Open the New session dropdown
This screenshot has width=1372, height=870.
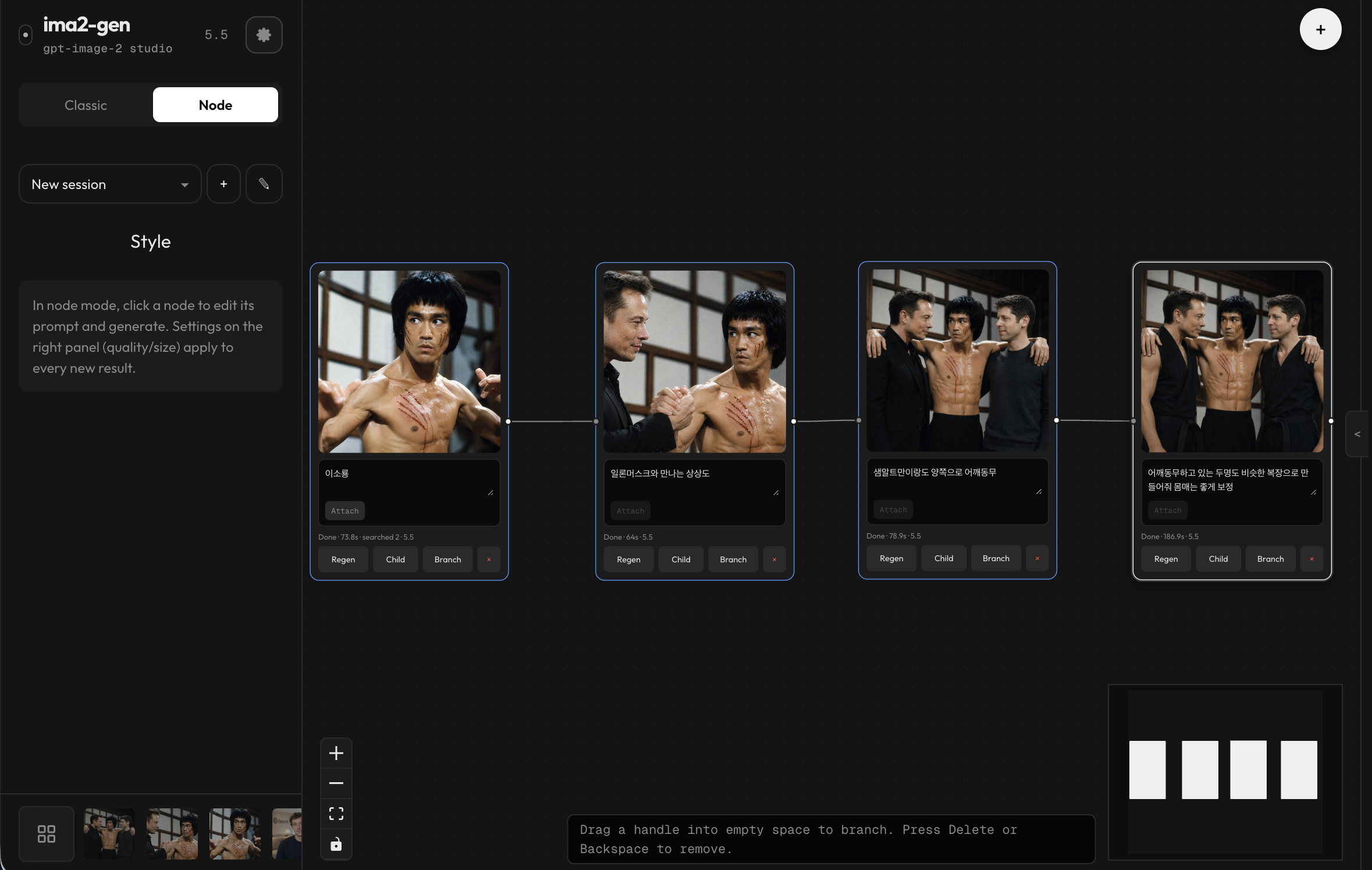tap(110, 184)
